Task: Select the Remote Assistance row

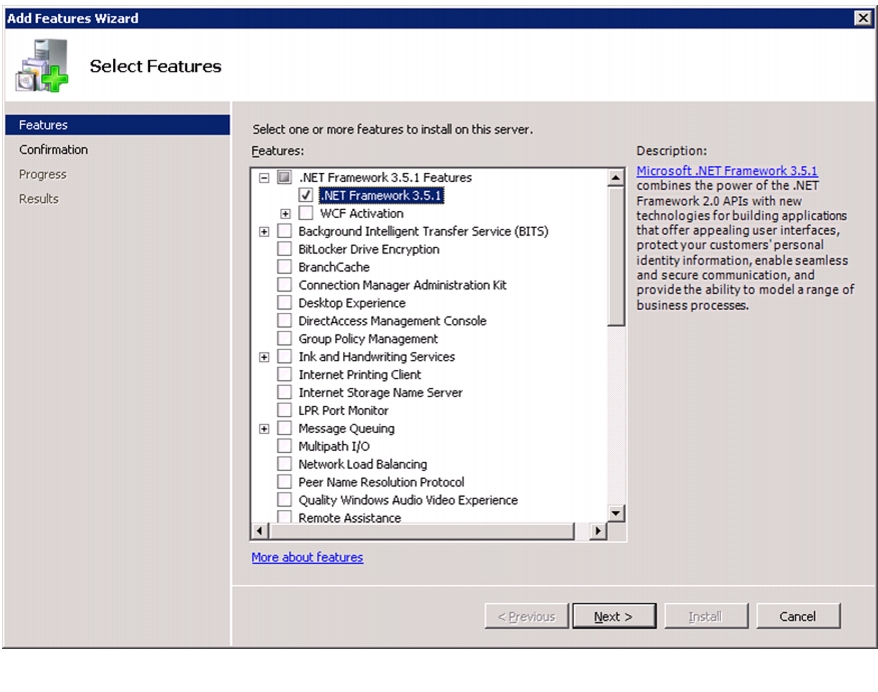Action: 349,517
